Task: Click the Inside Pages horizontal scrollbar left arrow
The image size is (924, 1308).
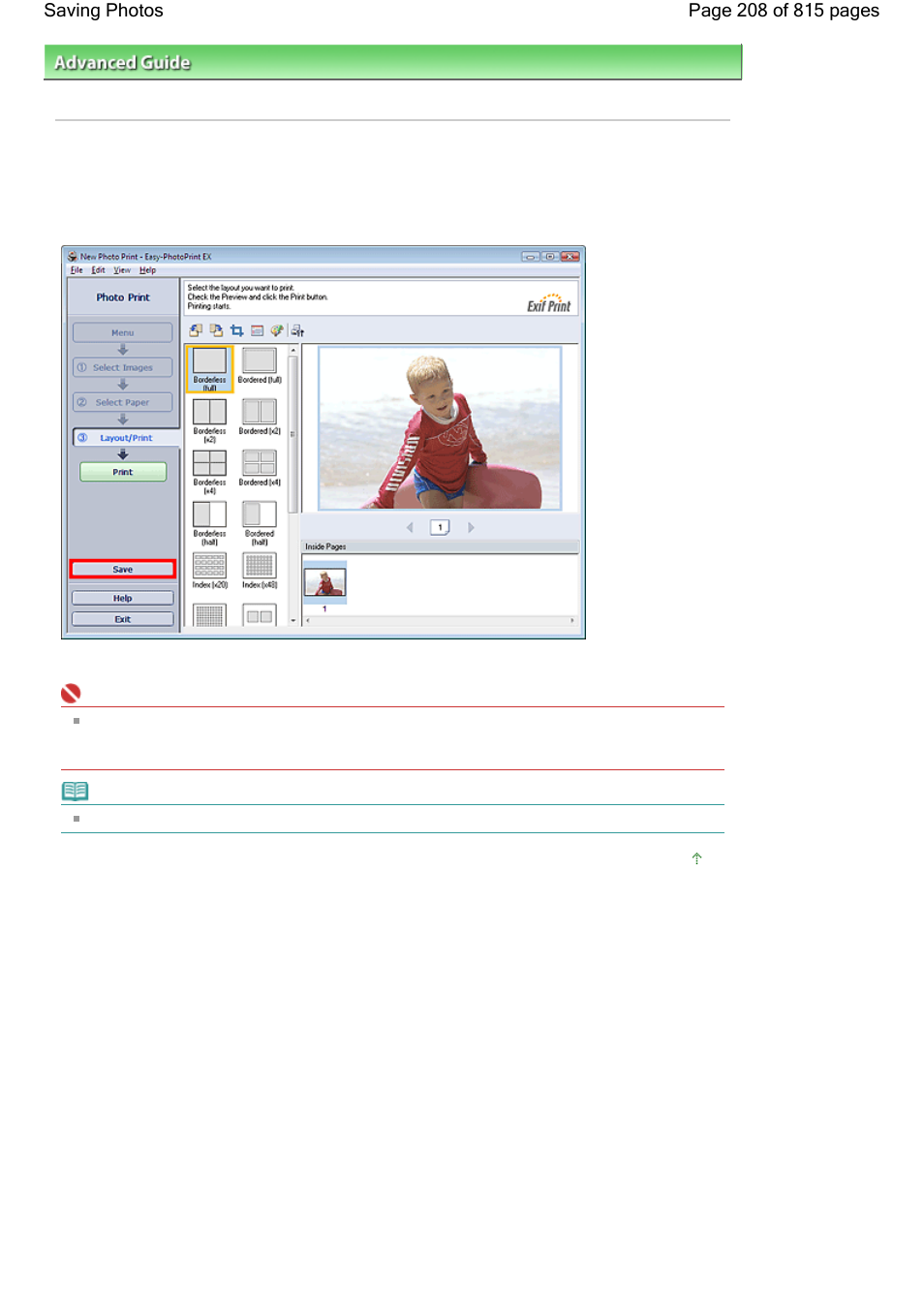Action: 308,620
